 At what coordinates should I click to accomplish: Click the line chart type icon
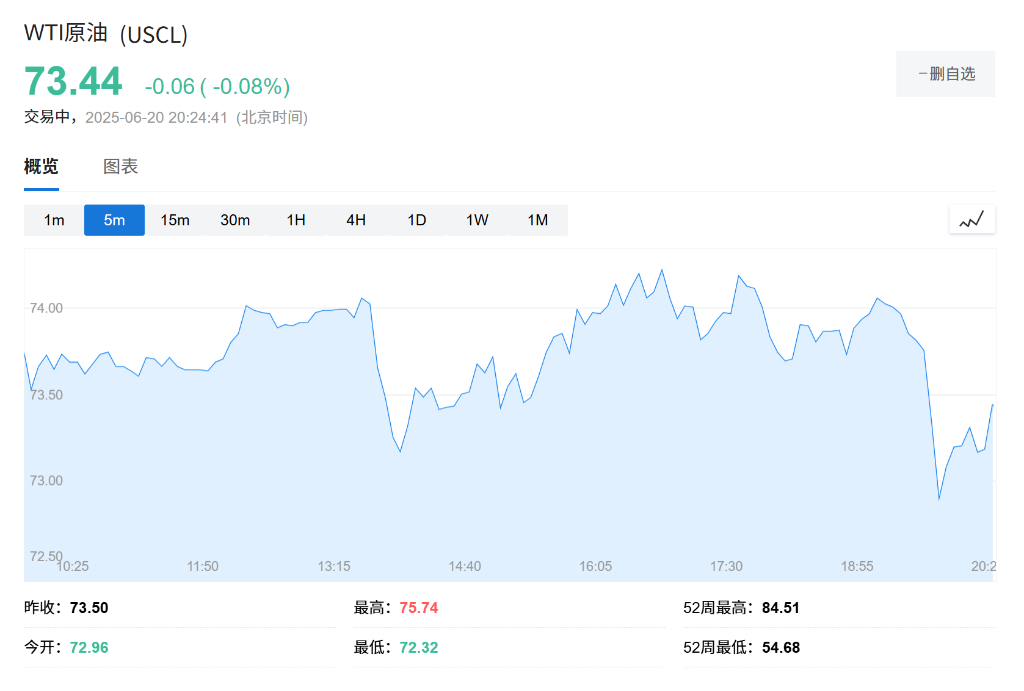[x=972, y=220]
